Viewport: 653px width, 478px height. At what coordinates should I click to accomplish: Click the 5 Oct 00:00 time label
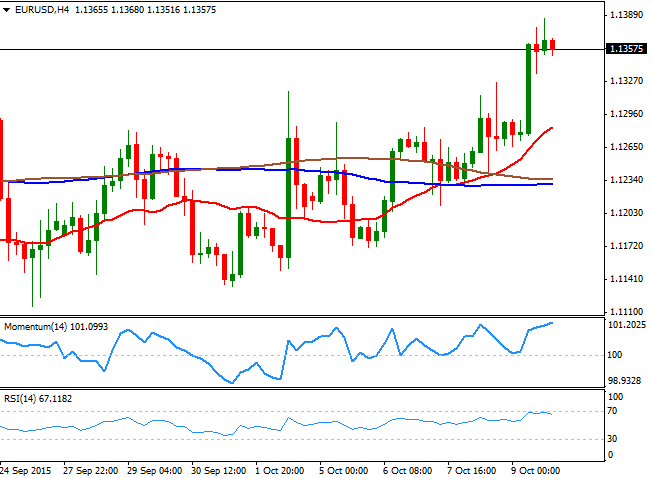[x=346, y=470]
